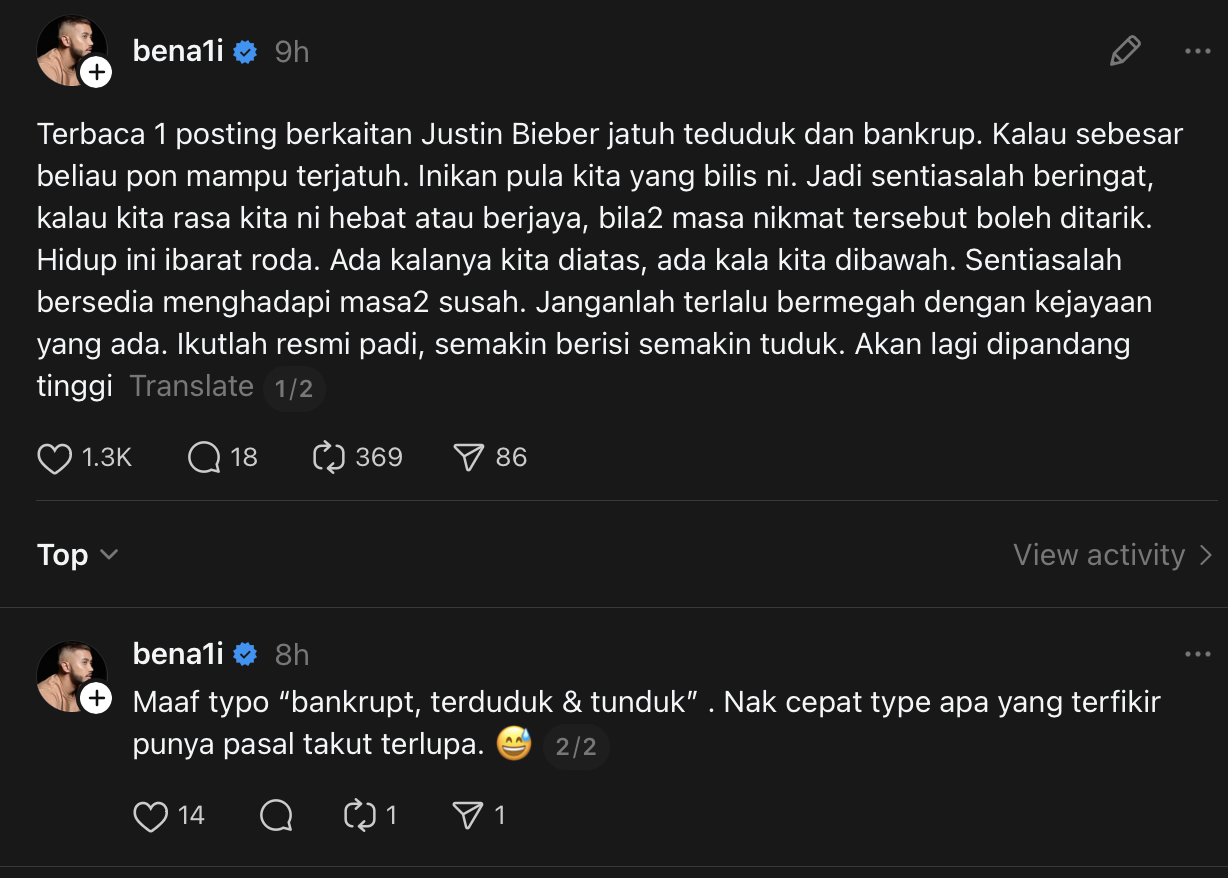Translate the main post

click(192, 387)
